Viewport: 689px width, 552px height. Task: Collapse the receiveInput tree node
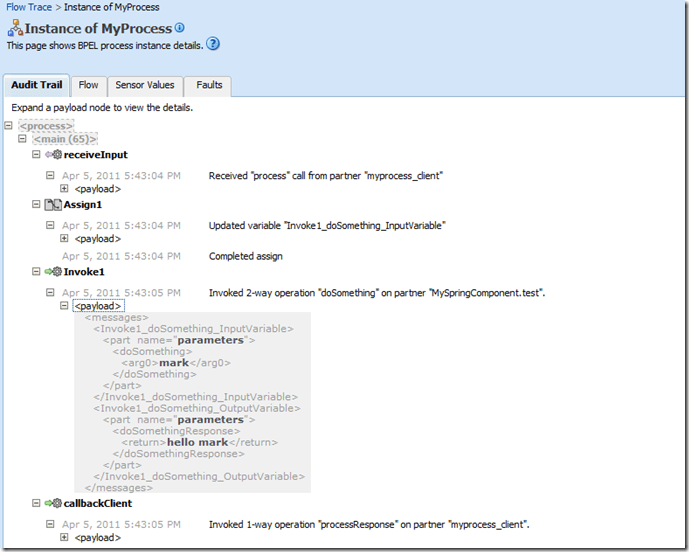click(37, 155)
